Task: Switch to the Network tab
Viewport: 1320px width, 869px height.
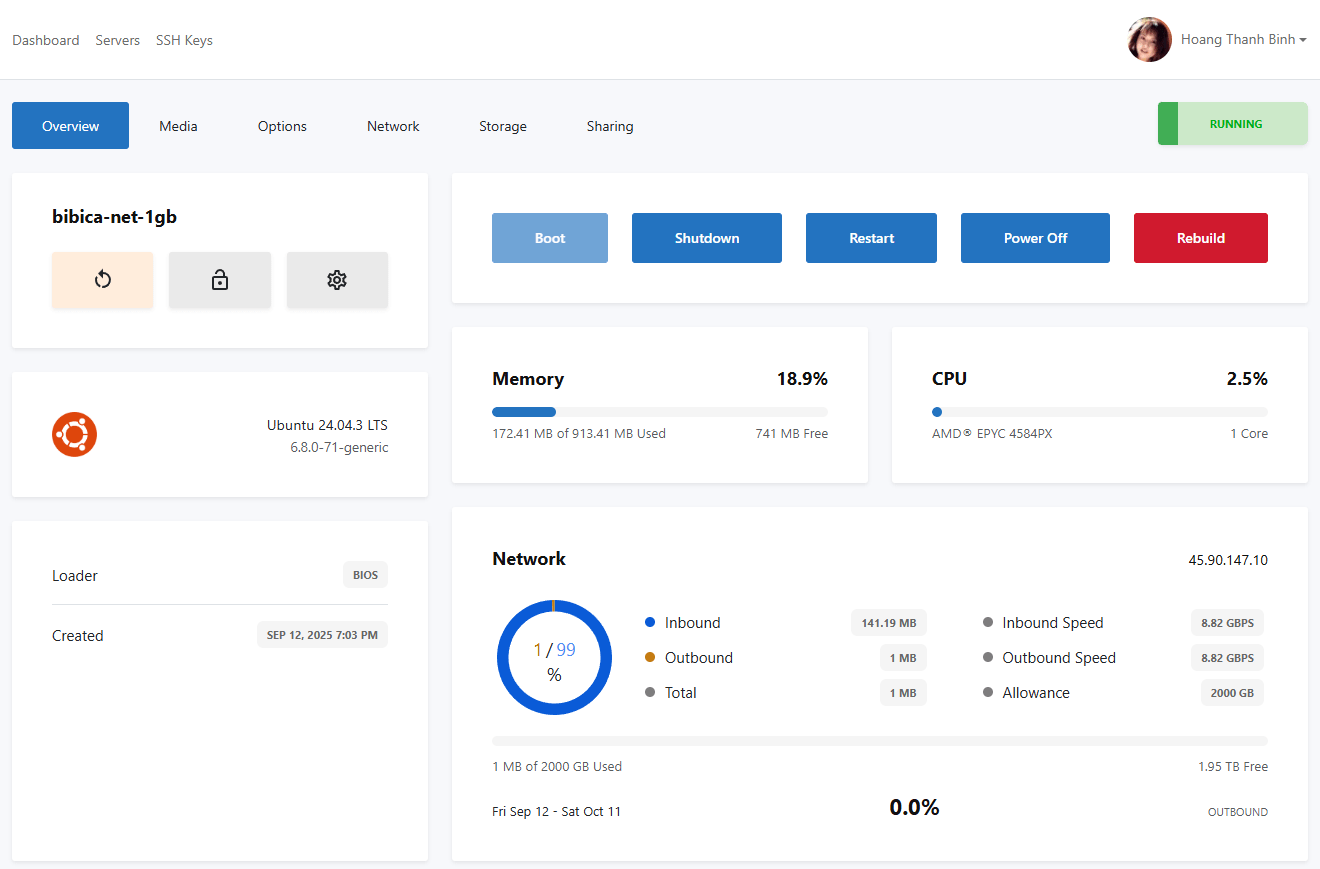Action: coord(393,126)
